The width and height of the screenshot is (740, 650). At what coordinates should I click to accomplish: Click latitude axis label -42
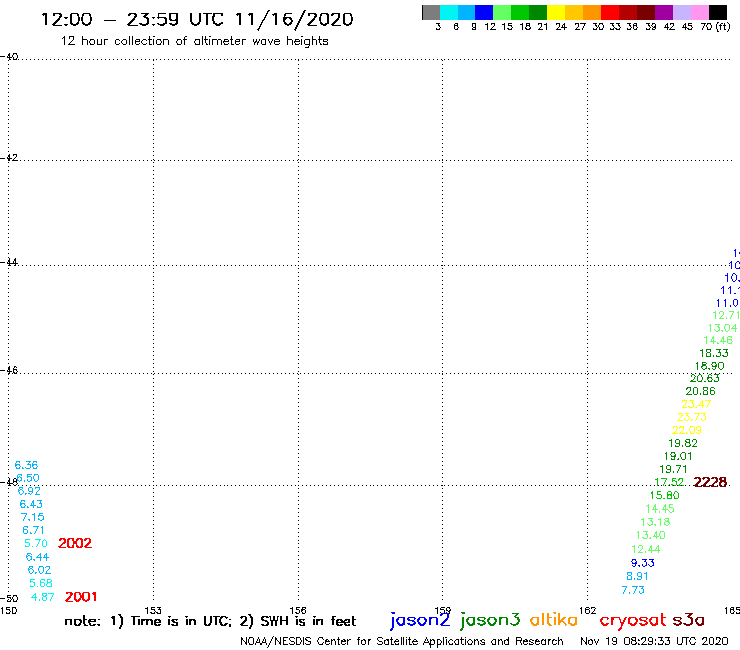click(x=9, y=158)
